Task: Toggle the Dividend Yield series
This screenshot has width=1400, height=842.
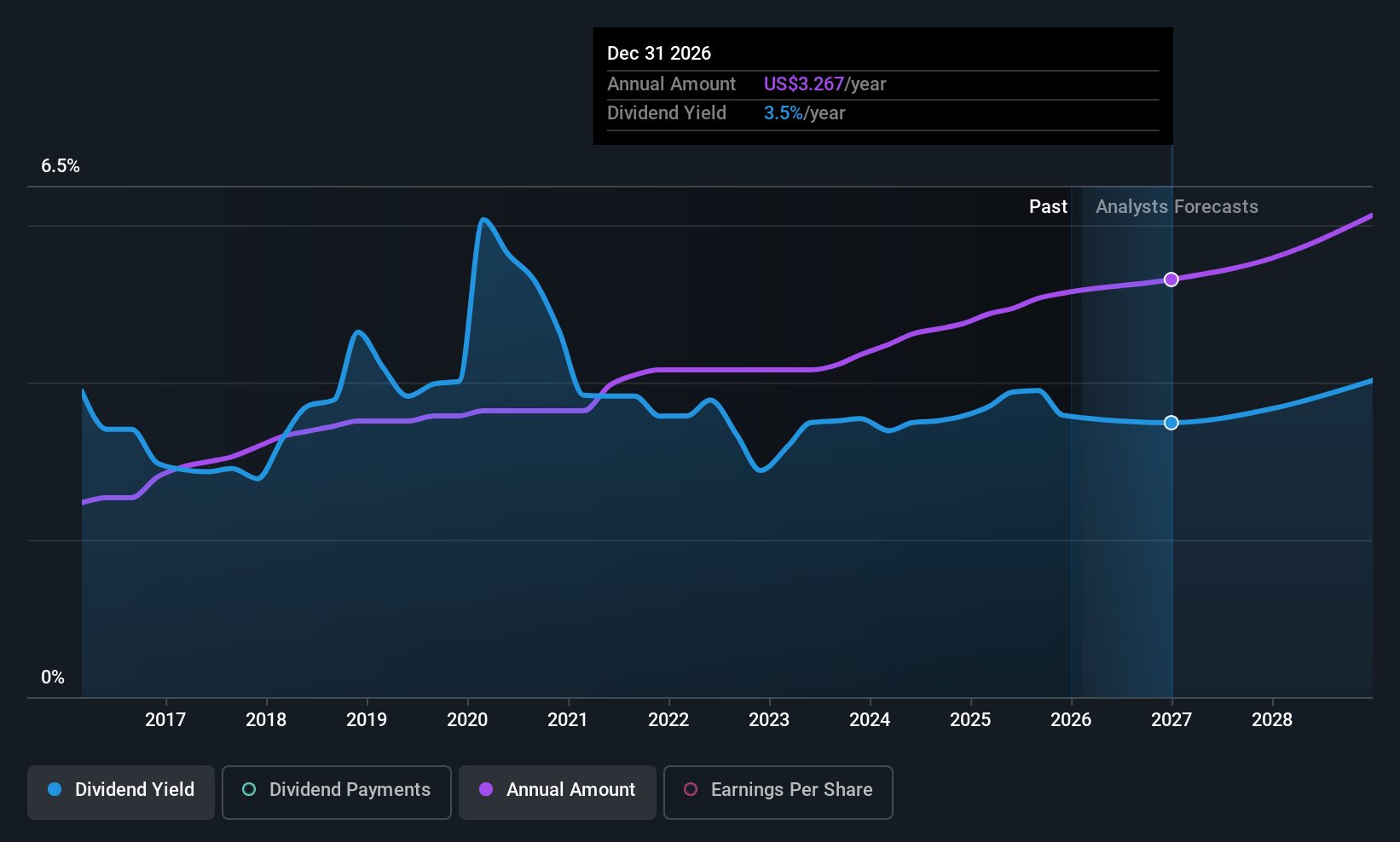Action: [121, 792]
